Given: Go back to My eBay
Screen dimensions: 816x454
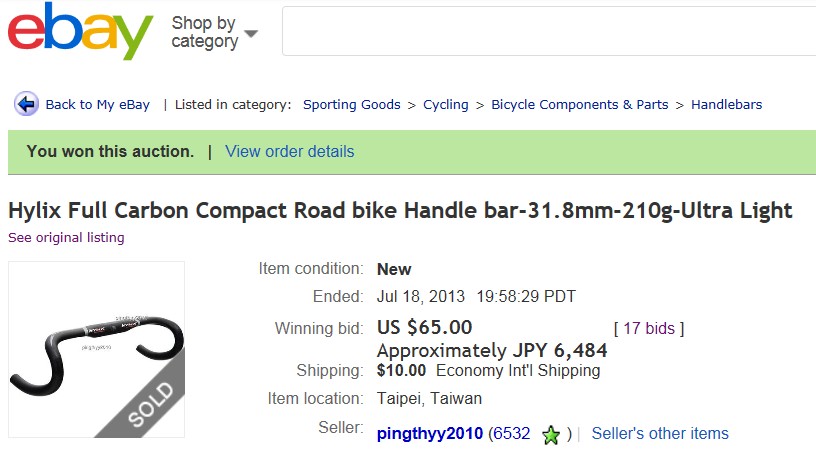Looking at the screenshot, I should tap(98, 104).
